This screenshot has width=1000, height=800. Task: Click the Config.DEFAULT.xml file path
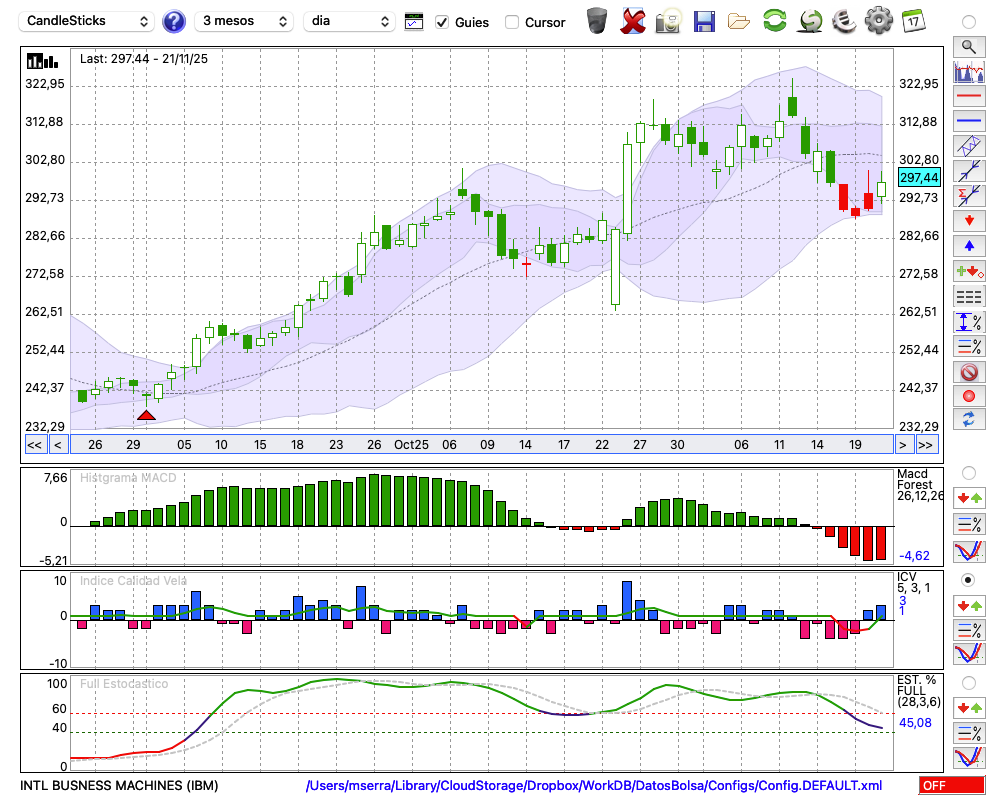click(594, 786)
